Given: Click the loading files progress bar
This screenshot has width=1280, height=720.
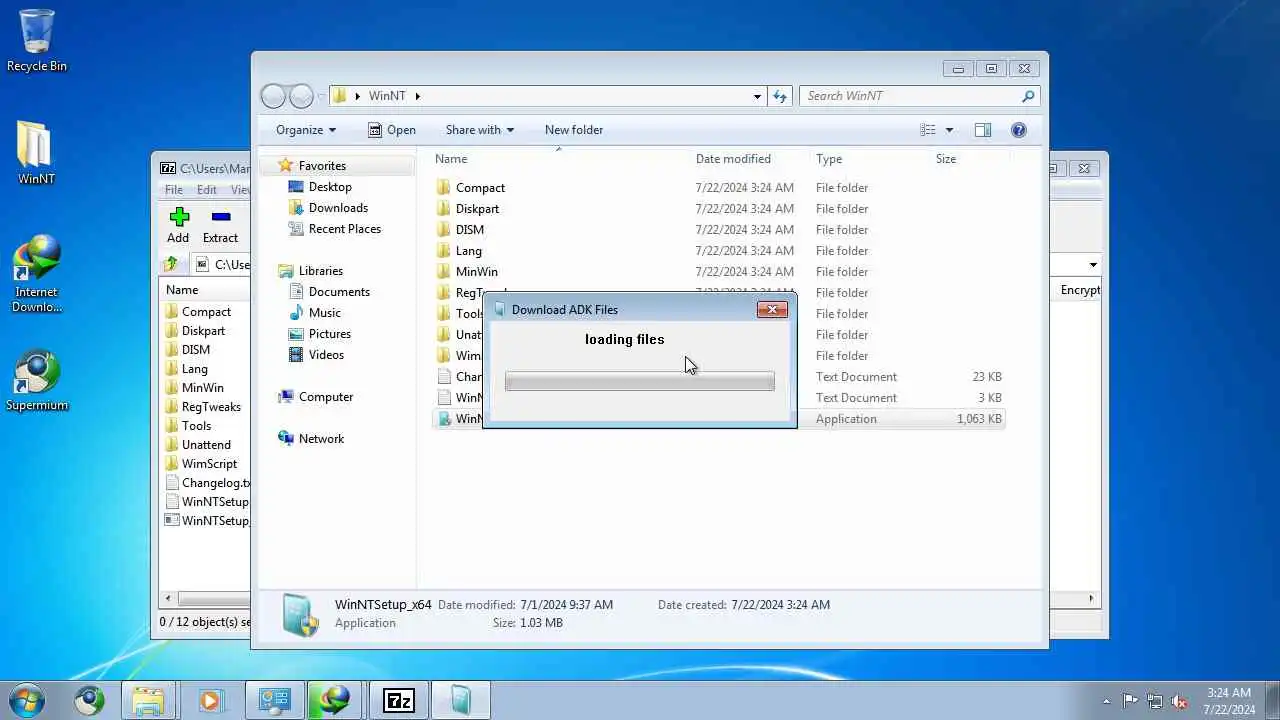Looking at the screenshot, I should point(640,381).
